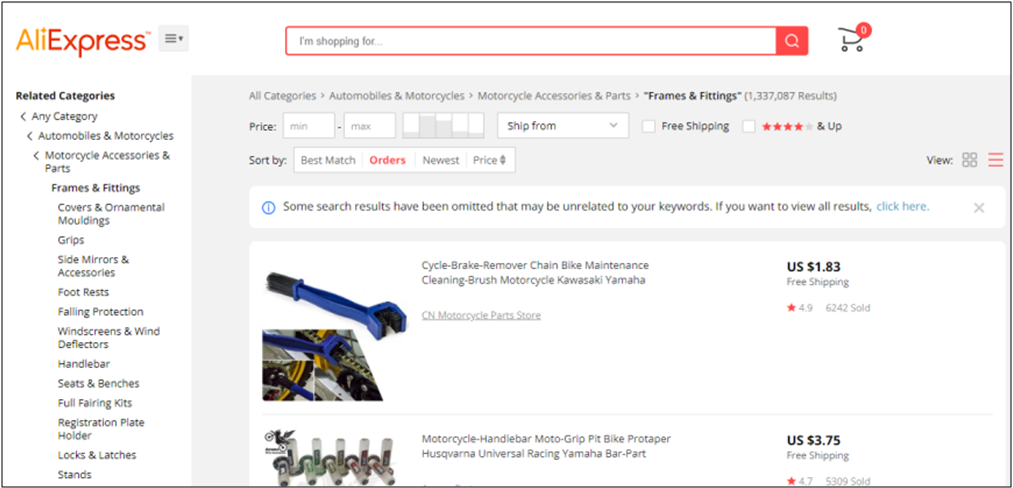1013x488 pixels.
Task: Sort results by Price
Action: (489, 160)
